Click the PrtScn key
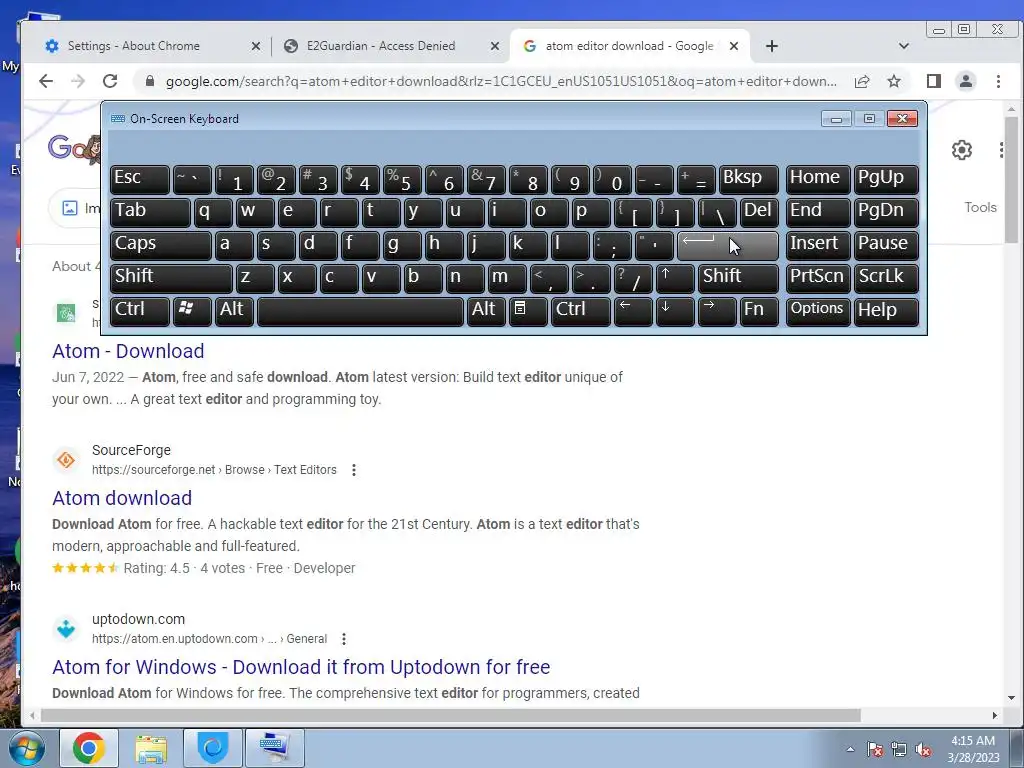This screenshot has height=768, width=1024. click(x=818, y=278)
